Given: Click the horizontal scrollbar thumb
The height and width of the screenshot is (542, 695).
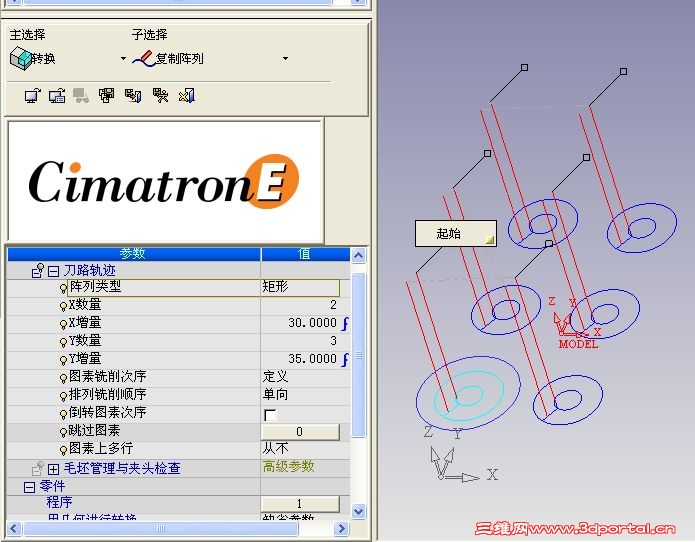Looking at the screenshot, I should 161,528.
